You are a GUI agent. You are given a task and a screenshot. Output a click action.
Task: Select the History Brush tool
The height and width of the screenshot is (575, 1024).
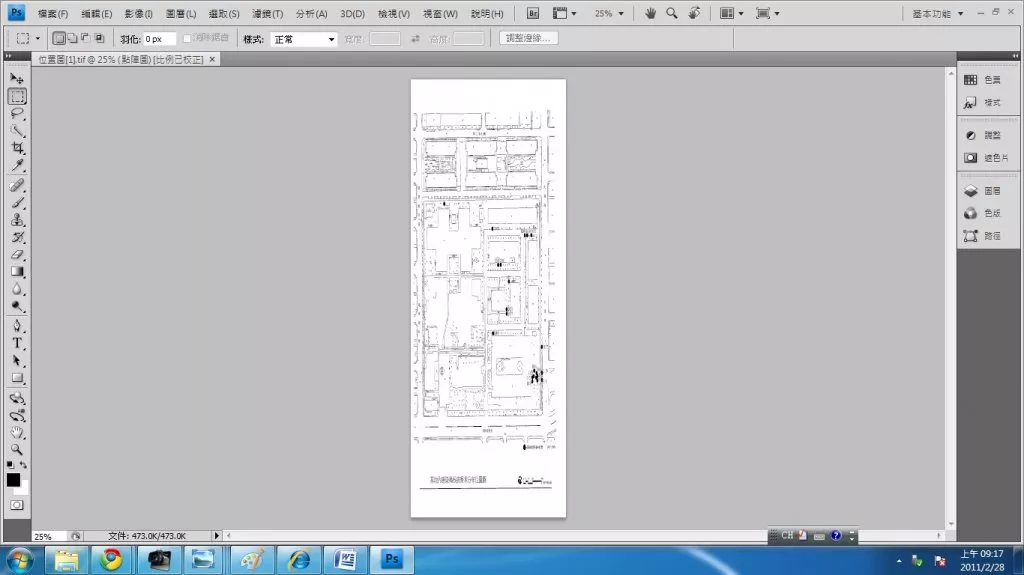[17, 237]
